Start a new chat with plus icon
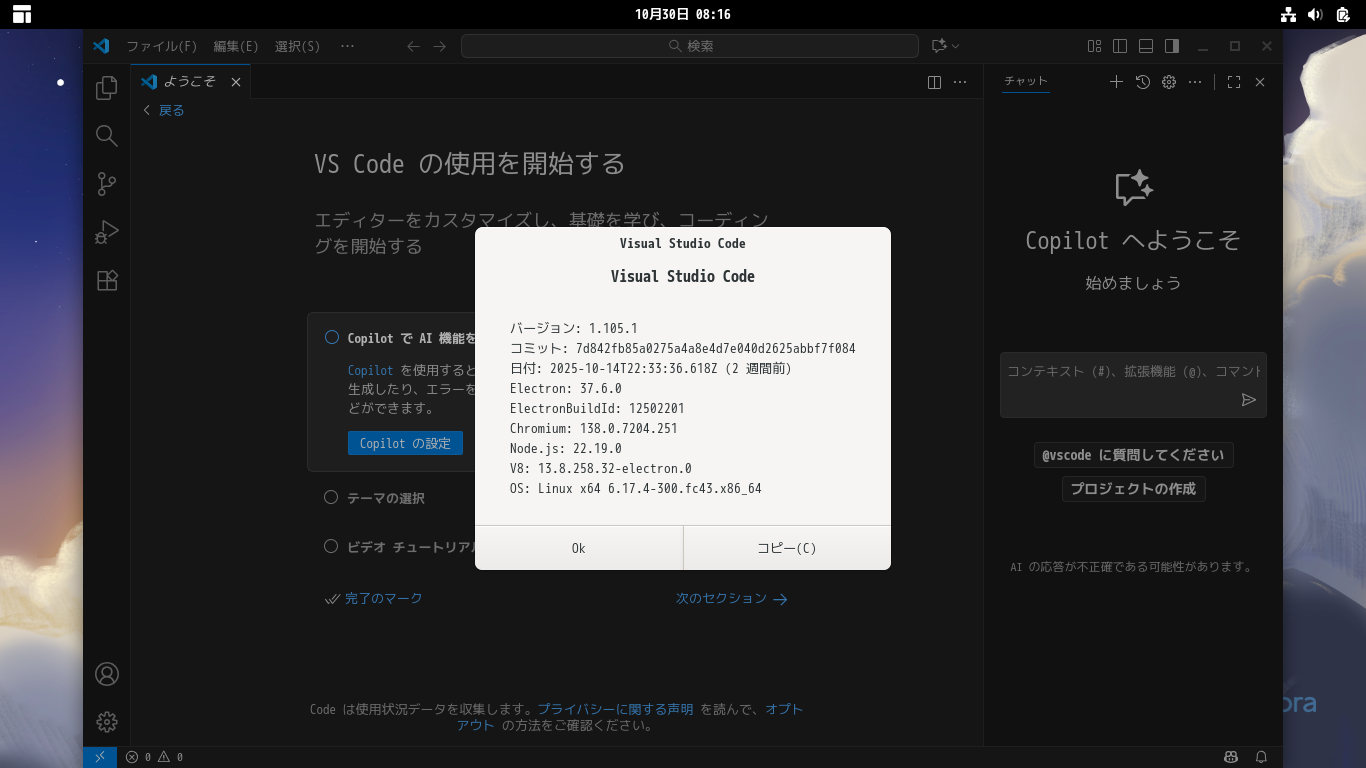 pyautogui.click(x=1117, y=82)
